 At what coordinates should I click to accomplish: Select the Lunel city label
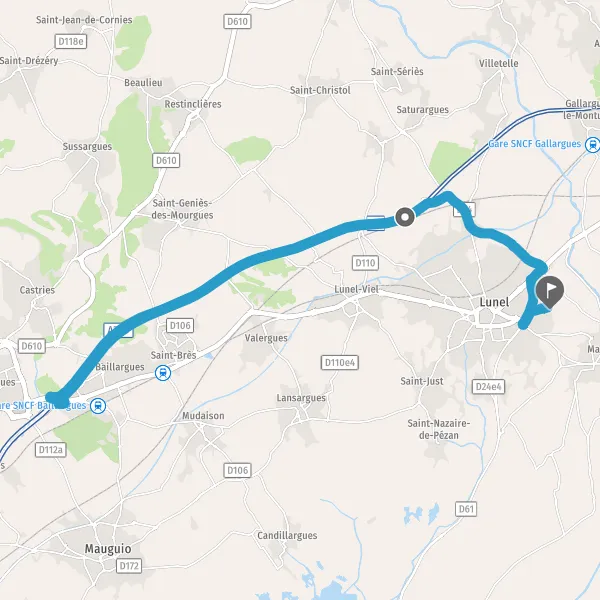click(x=494, y=302)
